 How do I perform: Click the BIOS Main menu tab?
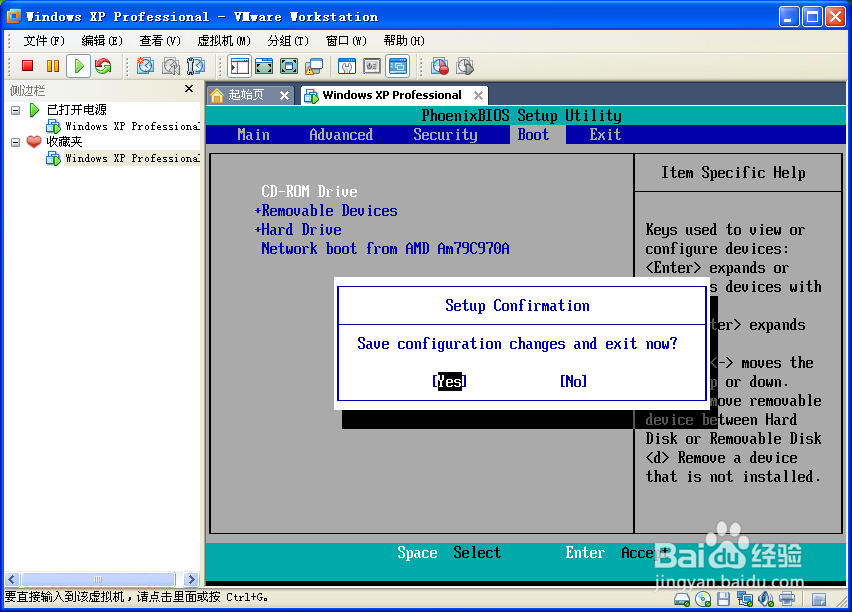(253, 134)
